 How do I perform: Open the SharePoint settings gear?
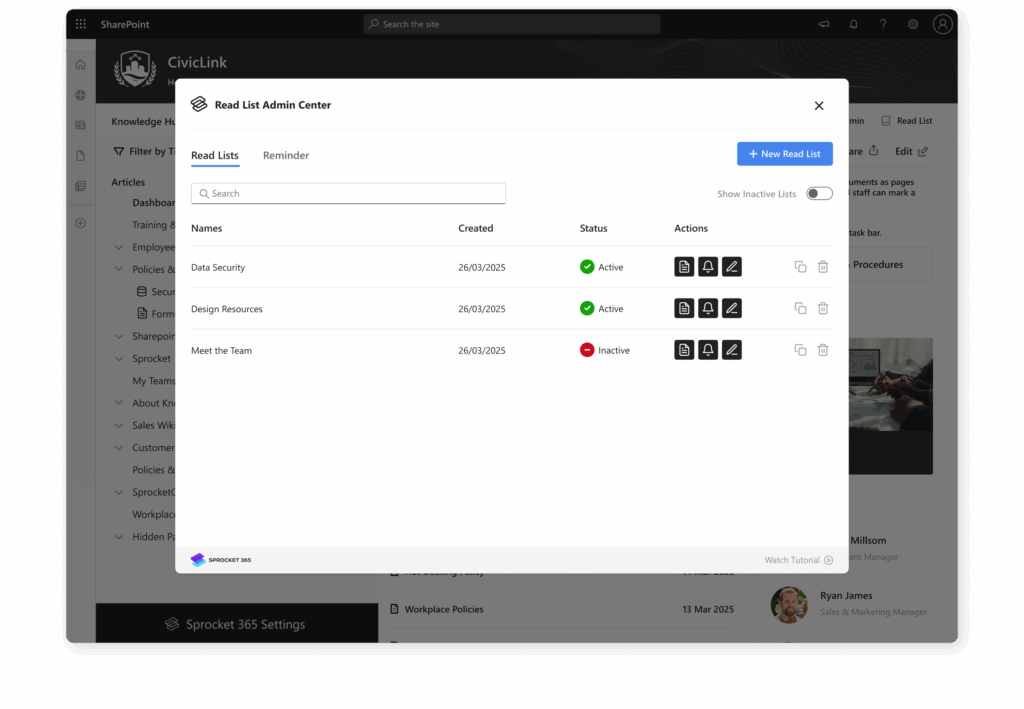pyautogui.click(x=913, y=24)
